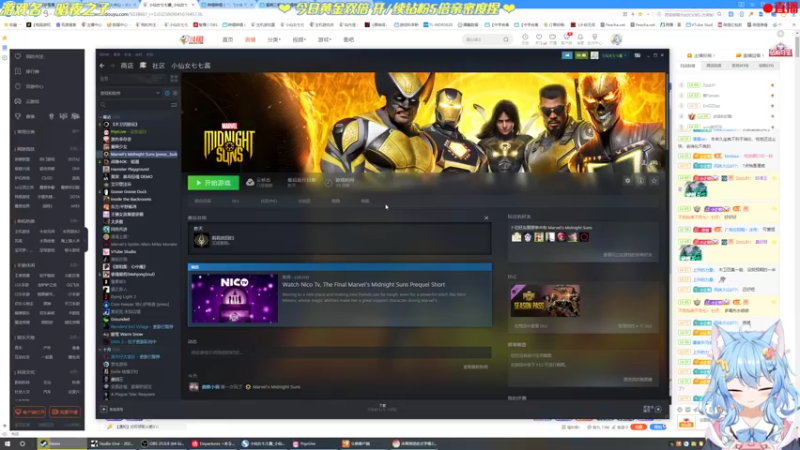The width and height of the screenshot is (800, 450).
Task: Open advanced filter options beside library search
Action: coord(174,105)
